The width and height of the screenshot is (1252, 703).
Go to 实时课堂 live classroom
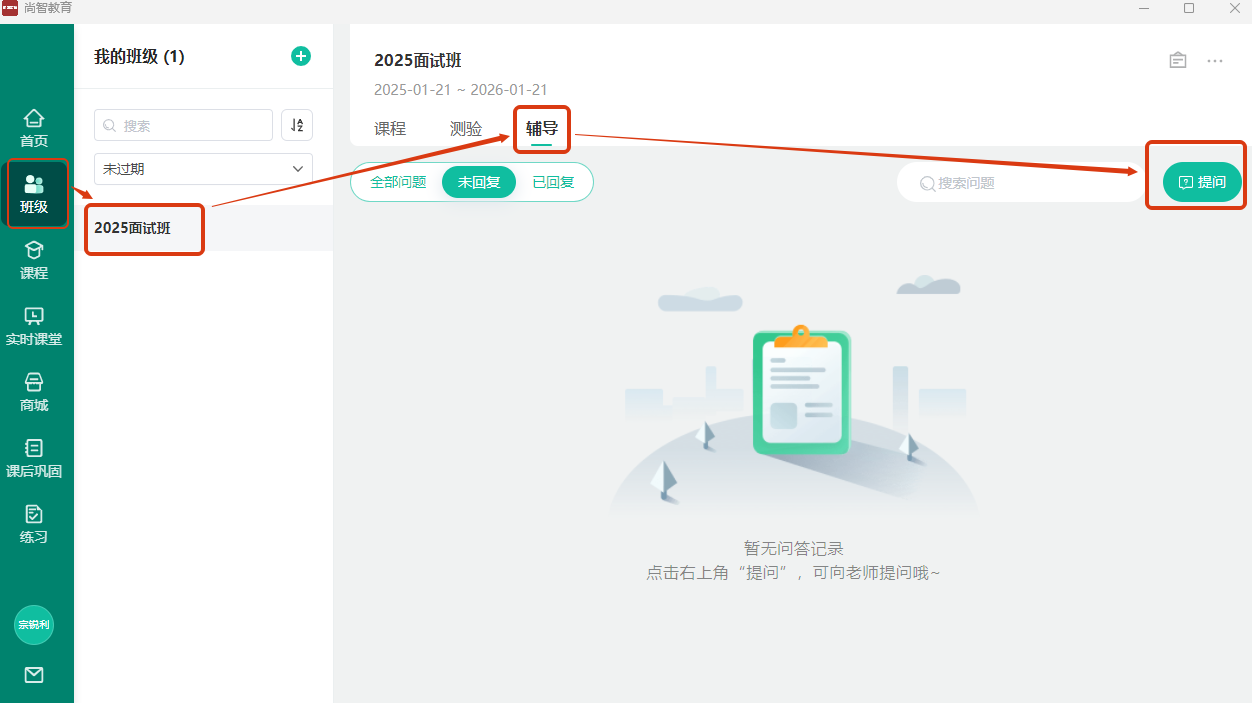coord(34,326)
